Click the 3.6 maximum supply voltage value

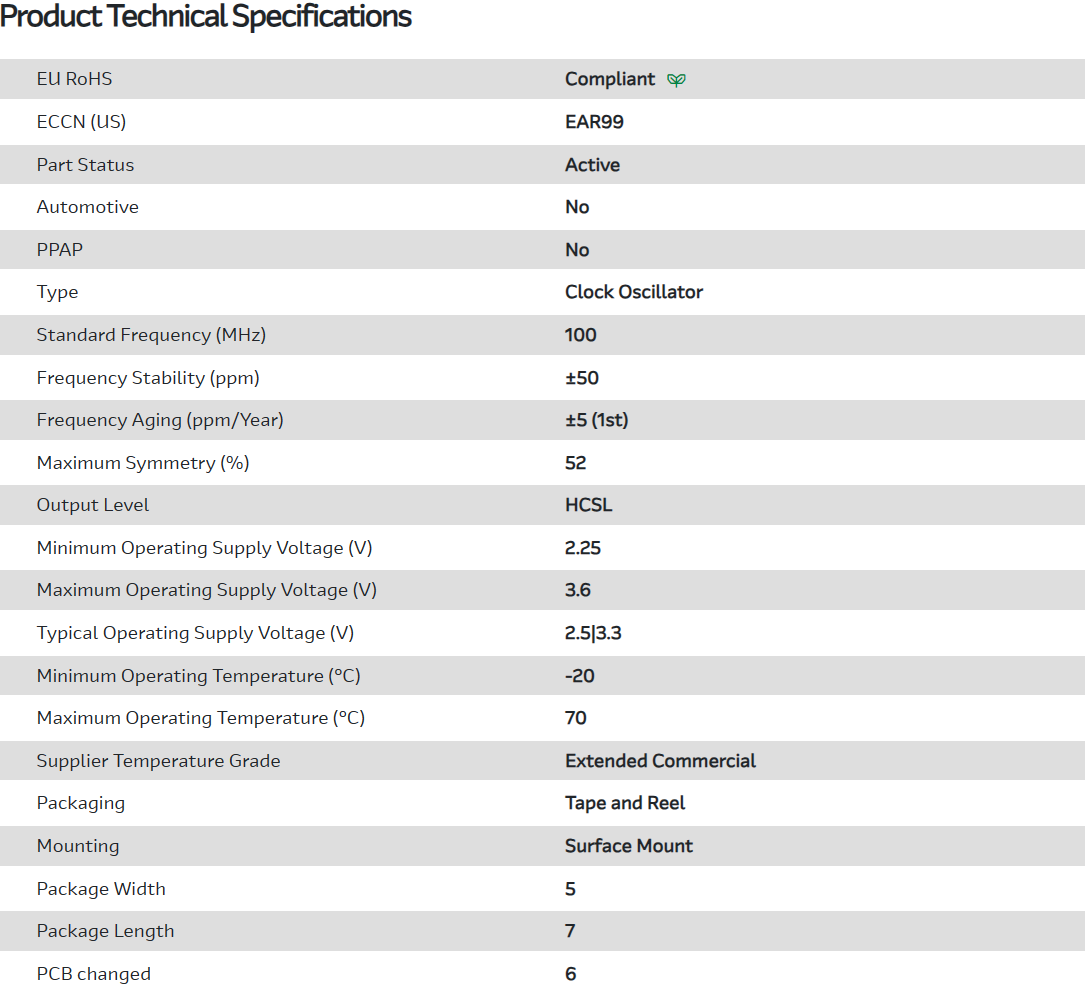pos(578,590)
